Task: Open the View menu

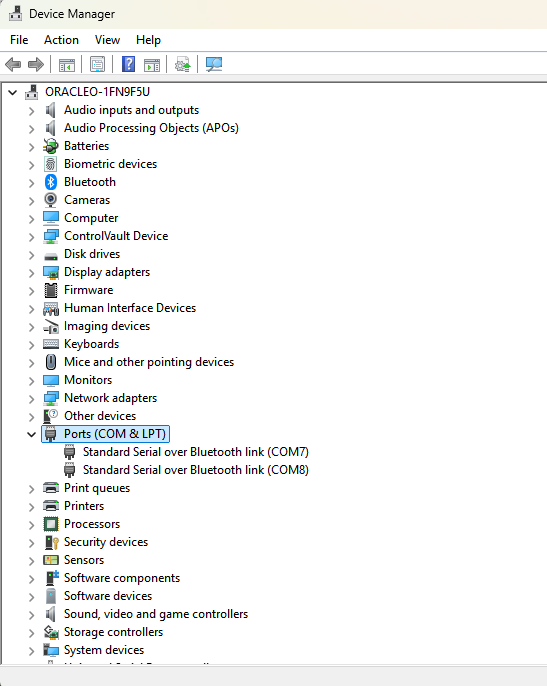Action: 107,40
